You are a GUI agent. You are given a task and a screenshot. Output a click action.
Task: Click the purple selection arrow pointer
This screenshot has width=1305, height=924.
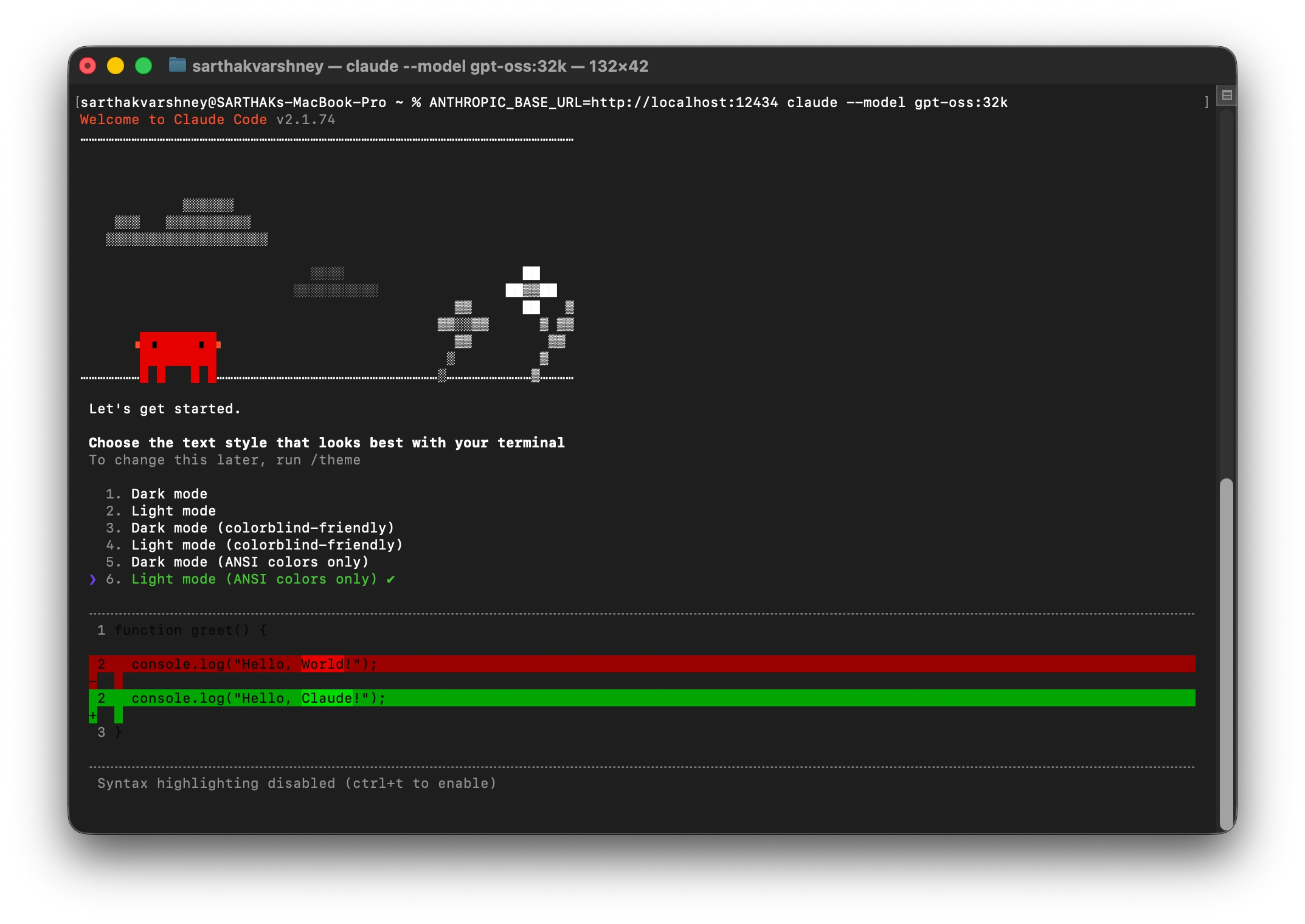(x=92, y=579)
